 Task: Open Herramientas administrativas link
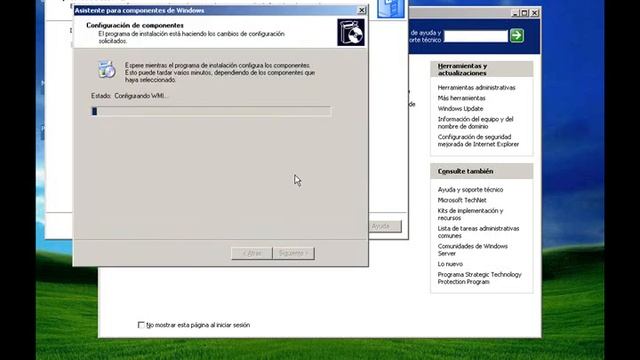[476, 87]
